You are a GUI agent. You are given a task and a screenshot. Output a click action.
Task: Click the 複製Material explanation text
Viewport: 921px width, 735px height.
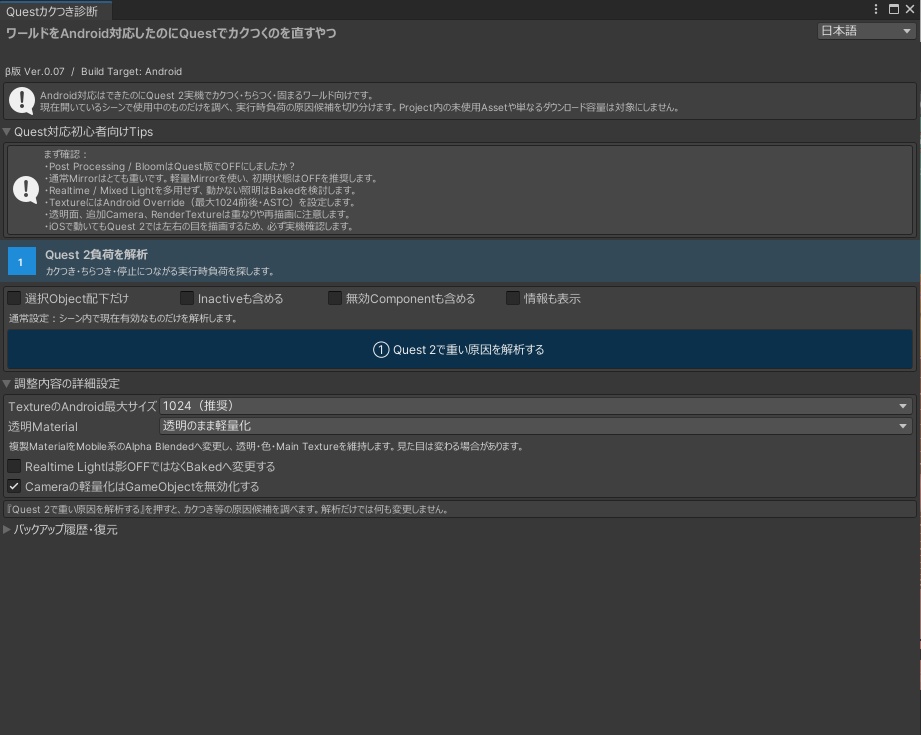pyautogui.click(x=265, y=447)
